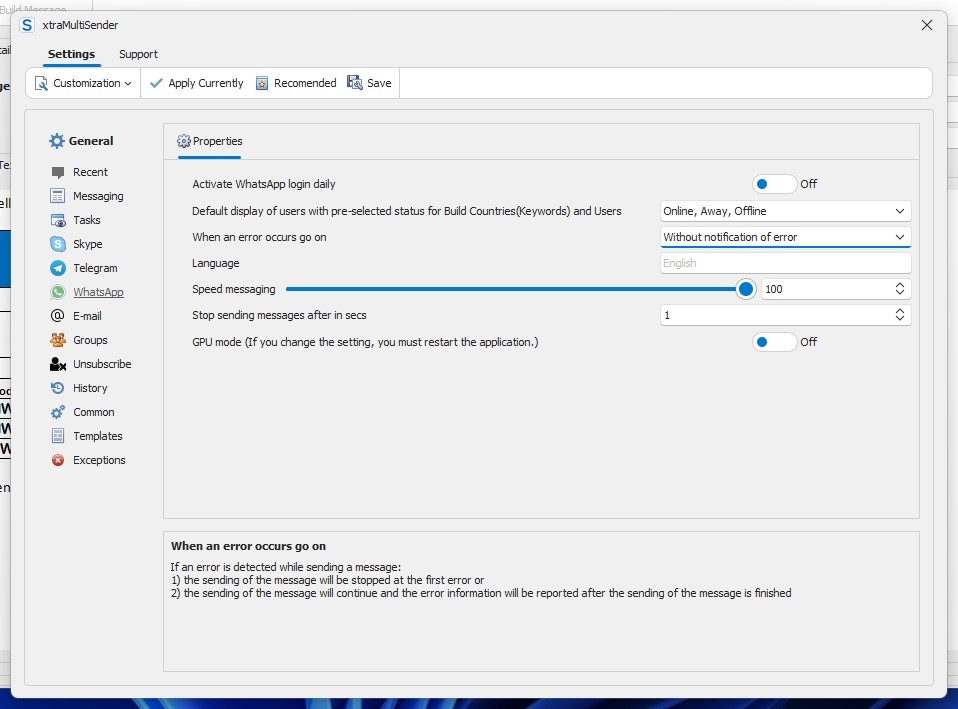
Task: Click the Apply Currently checkmark icon
Action: (x=156, y=83)
